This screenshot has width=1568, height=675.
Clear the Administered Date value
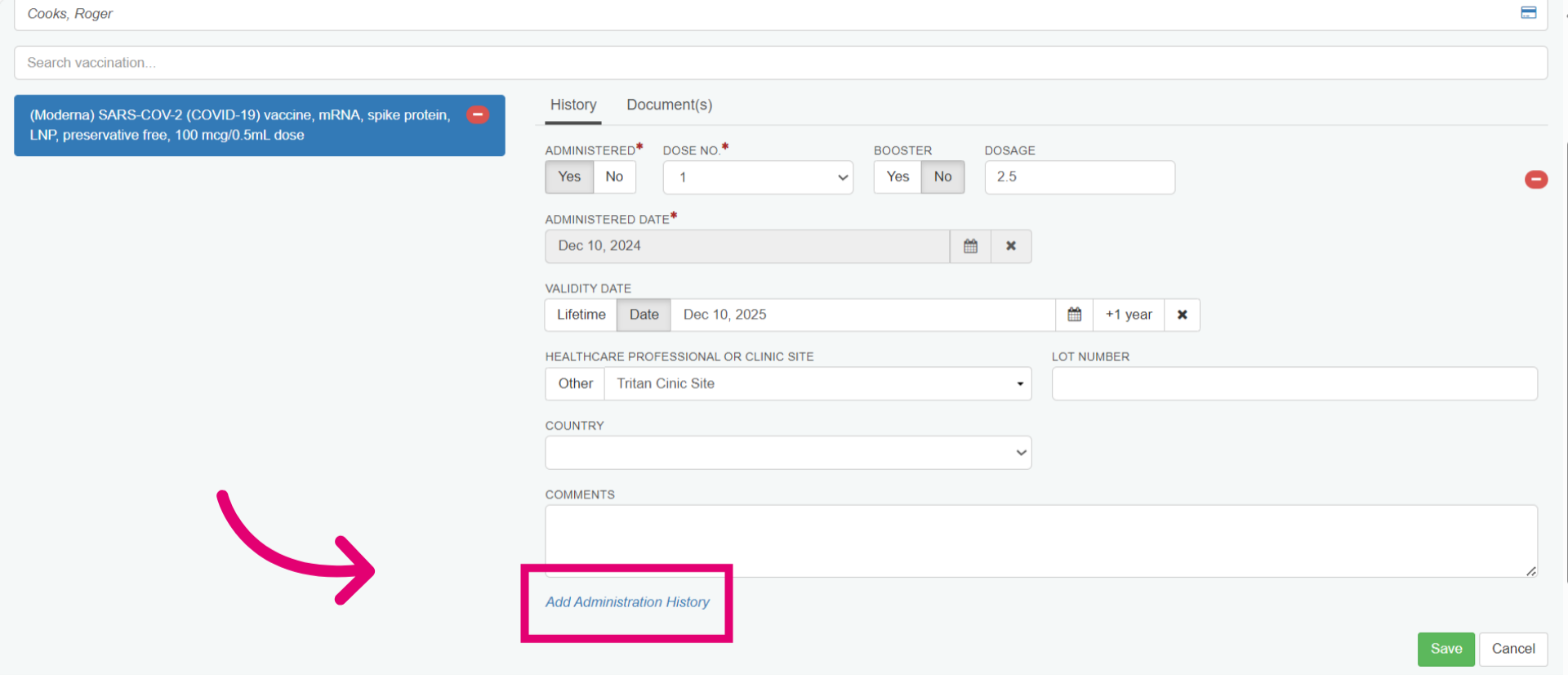(1011, 246)
